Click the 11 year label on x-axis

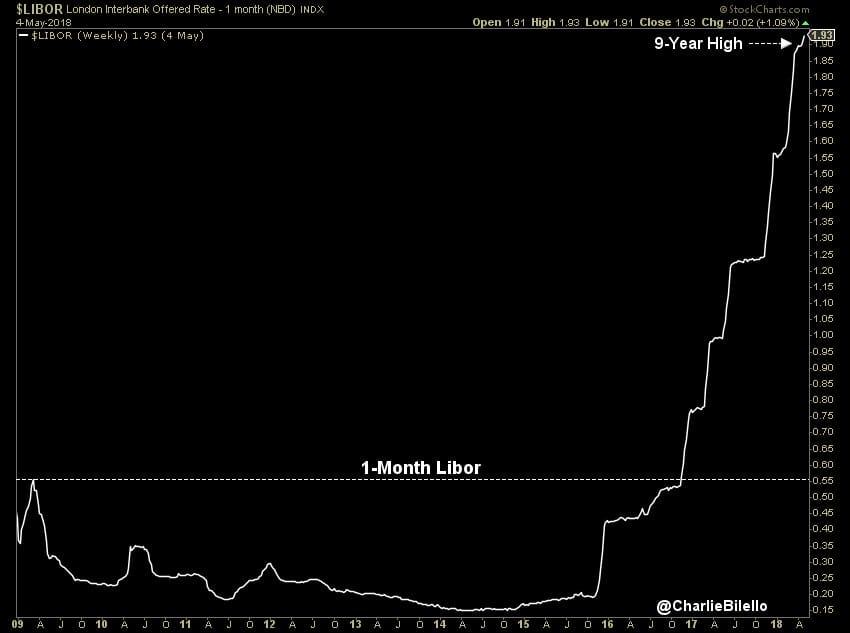click(x=185, y=624)
